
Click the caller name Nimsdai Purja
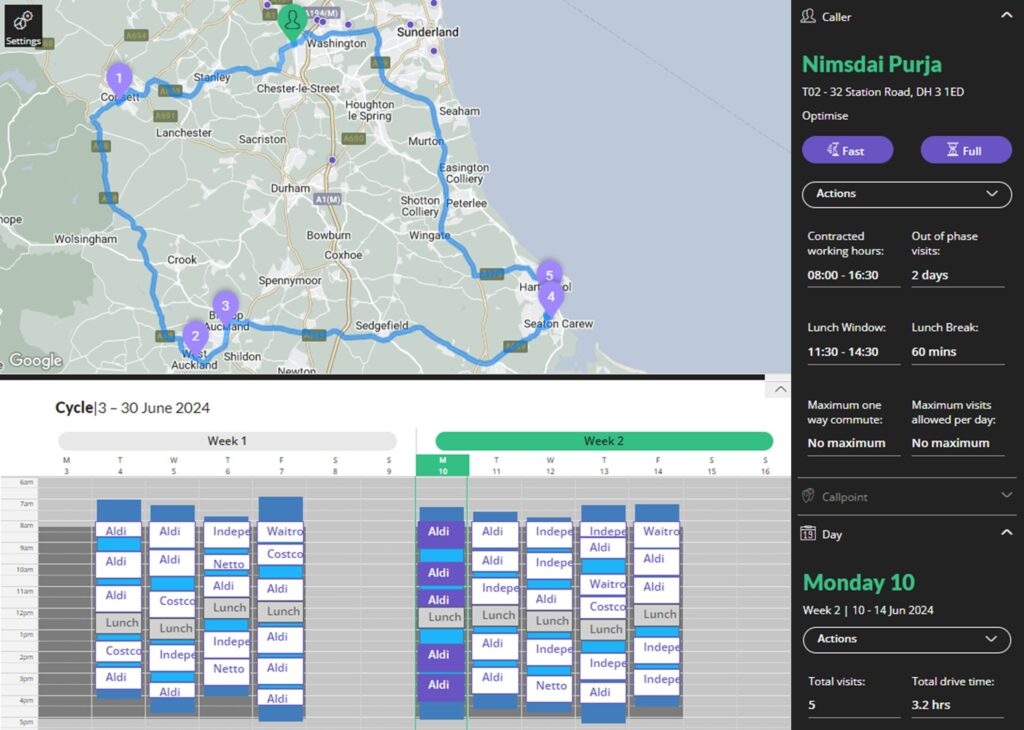(871, 65)
